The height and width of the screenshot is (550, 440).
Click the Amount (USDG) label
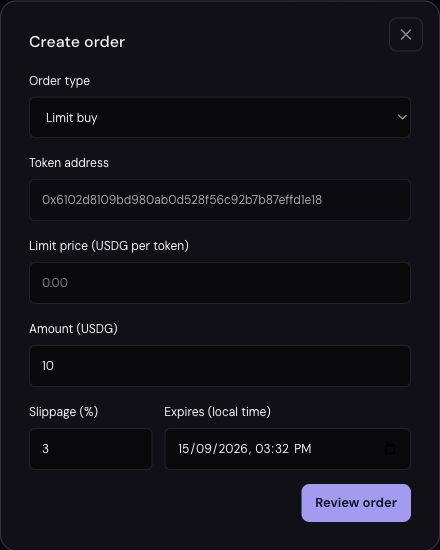[x=73, y=329]
